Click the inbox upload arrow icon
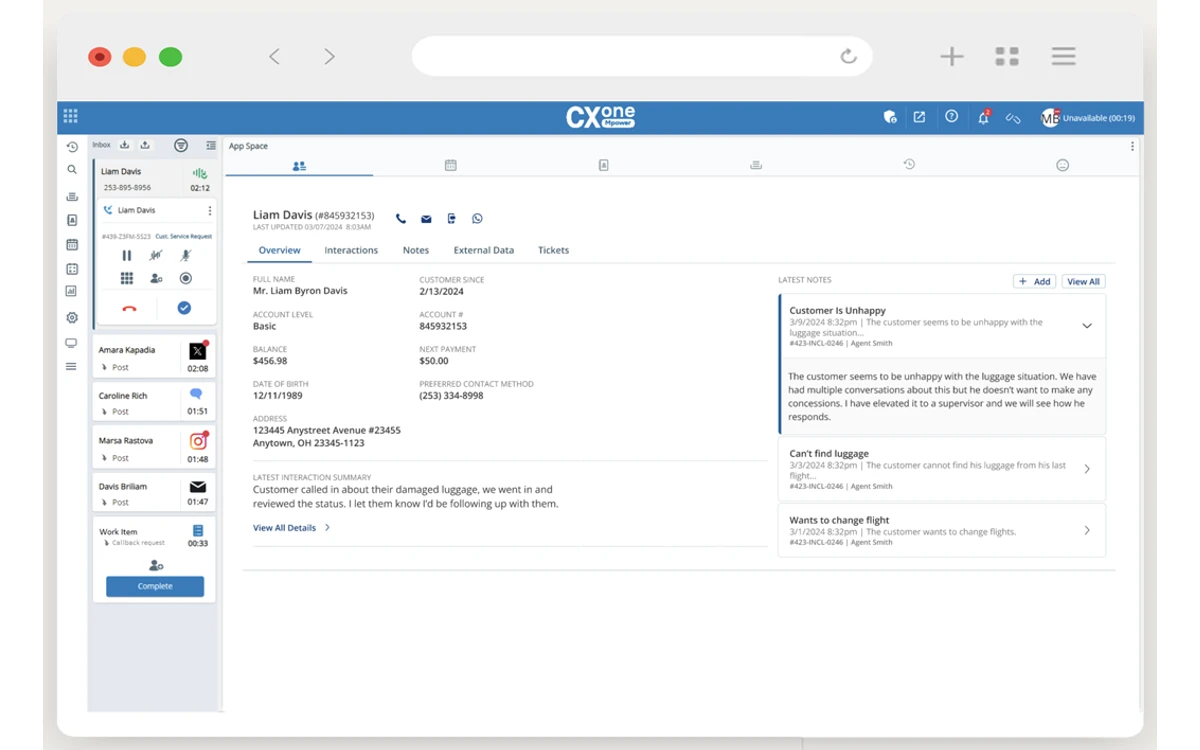 click(x=145, y=145)
